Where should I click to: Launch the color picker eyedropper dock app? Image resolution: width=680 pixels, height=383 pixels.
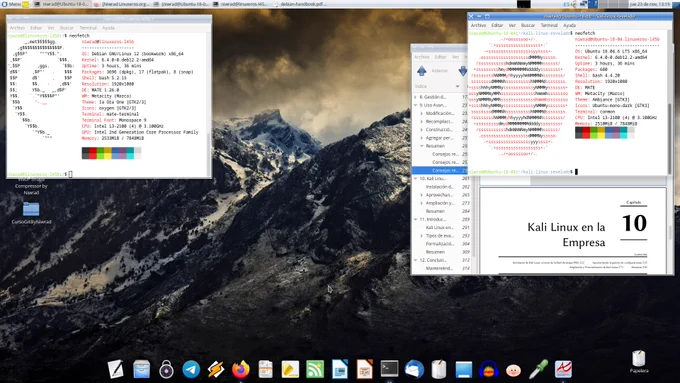[538, 370]
